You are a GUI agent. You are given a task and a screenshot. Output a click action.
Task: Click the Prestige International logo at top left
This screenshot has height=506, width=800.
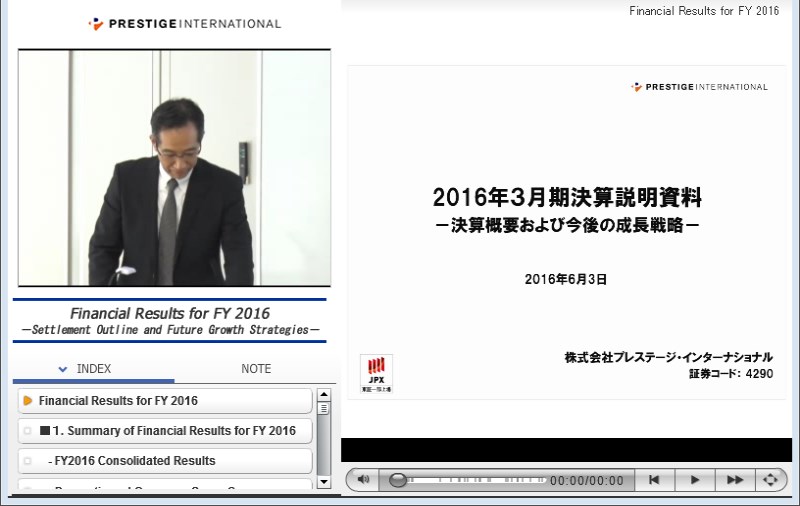point(185,23)
